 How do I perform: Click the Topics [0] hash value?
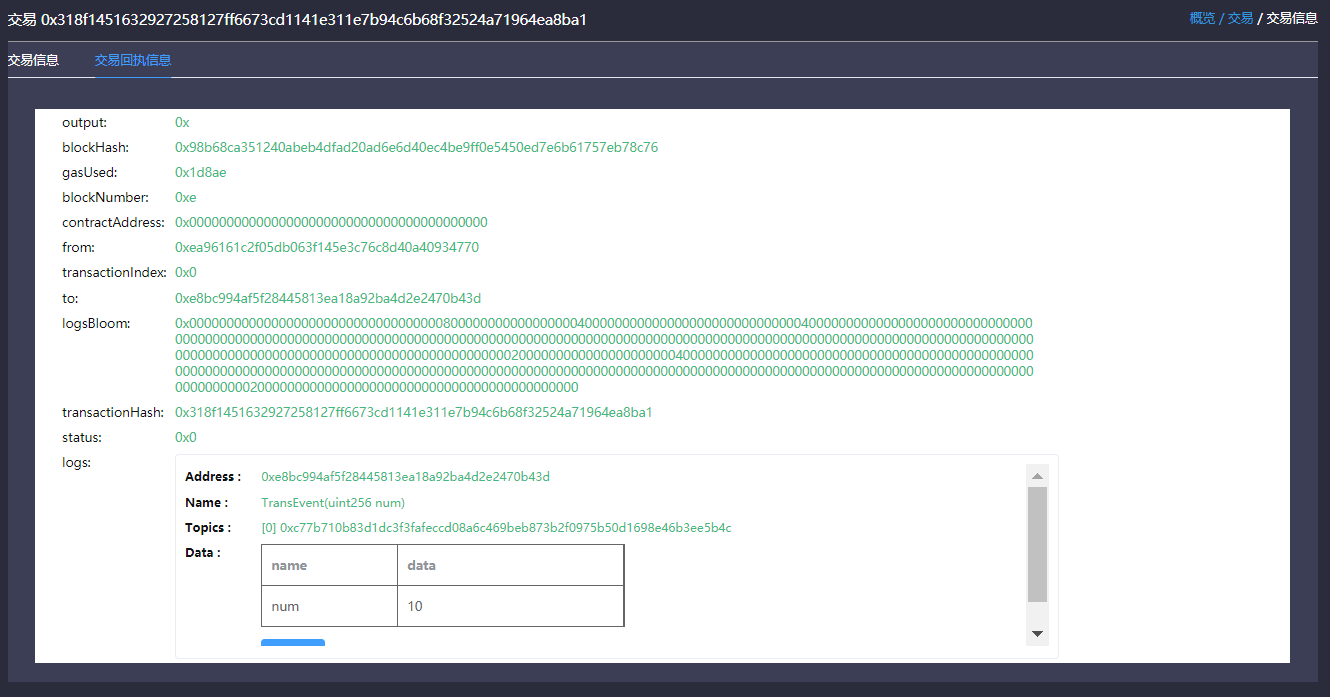click(496, 528)
